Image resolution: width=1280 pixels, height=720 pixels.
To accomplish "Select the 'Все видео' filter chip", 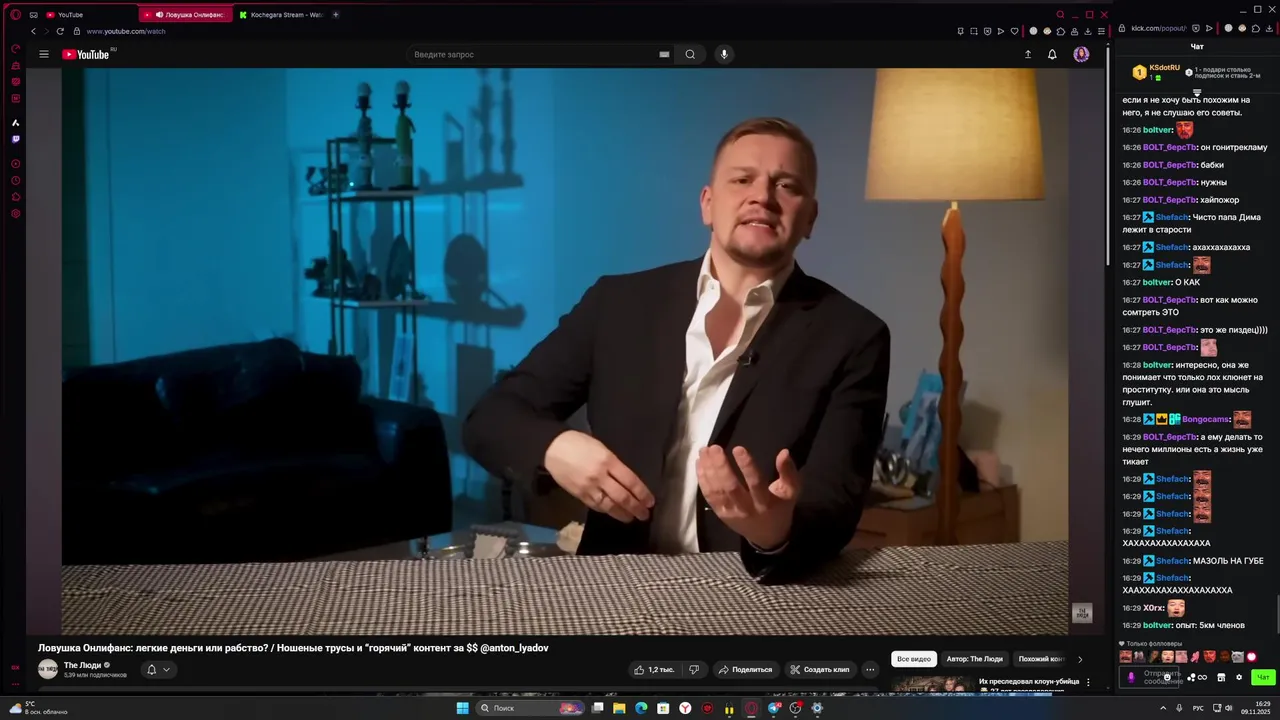I will point(914,659).
